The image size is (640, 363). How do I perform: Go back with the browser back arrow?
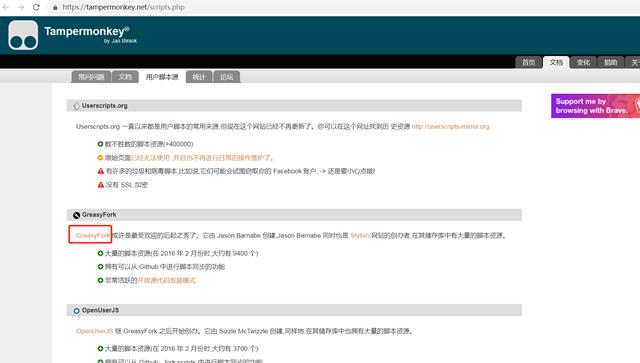(x=5, y=7)
